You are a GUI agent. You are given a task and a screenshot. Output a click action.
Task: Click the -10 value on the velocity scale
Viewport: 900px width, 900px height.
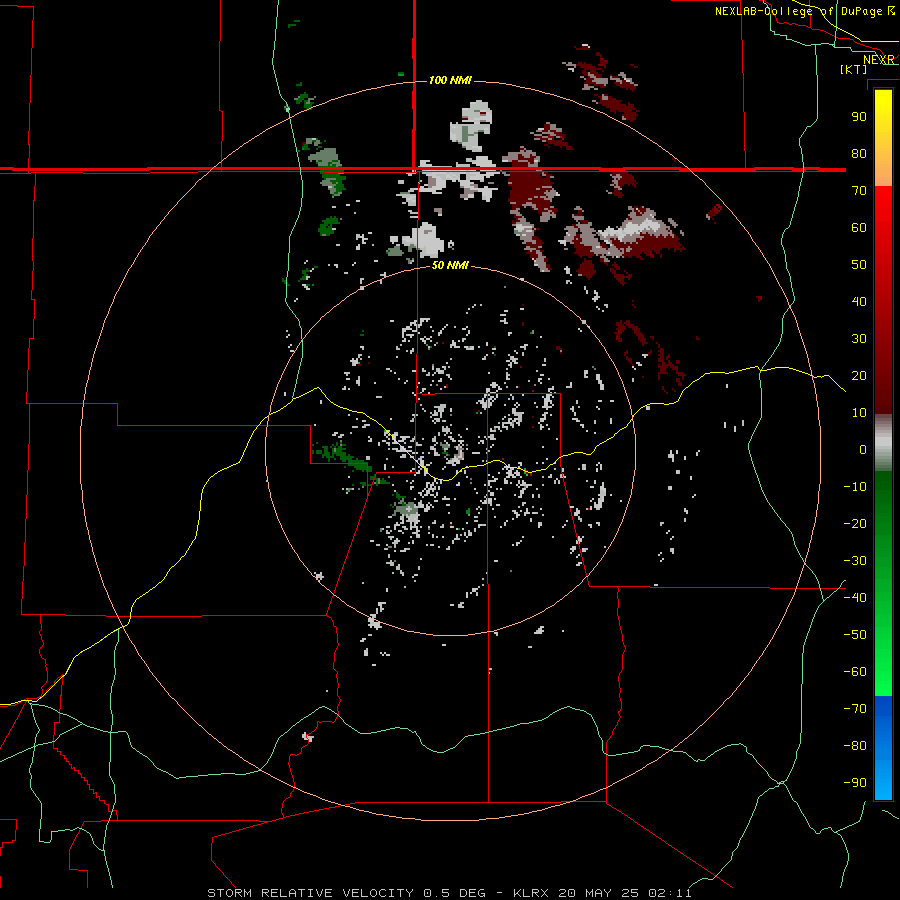point(855,487)
